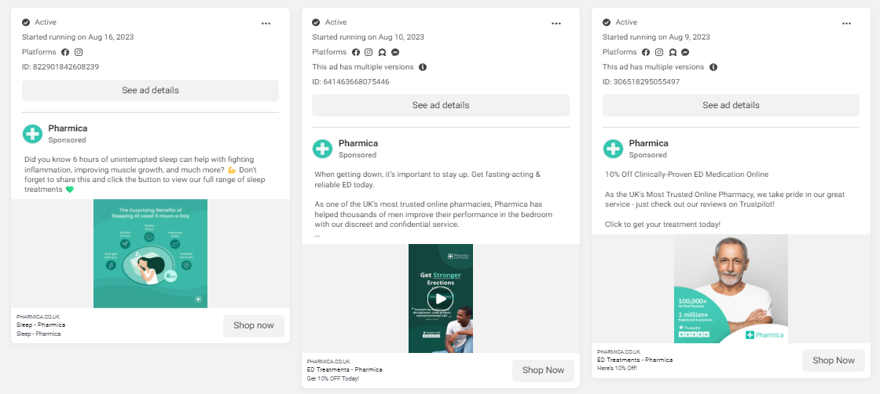This screenshot has width=880, height=394.
Task: Expand truncated ad text ellipsis on Aug 10 ad
Action: (x=317, y=236)
